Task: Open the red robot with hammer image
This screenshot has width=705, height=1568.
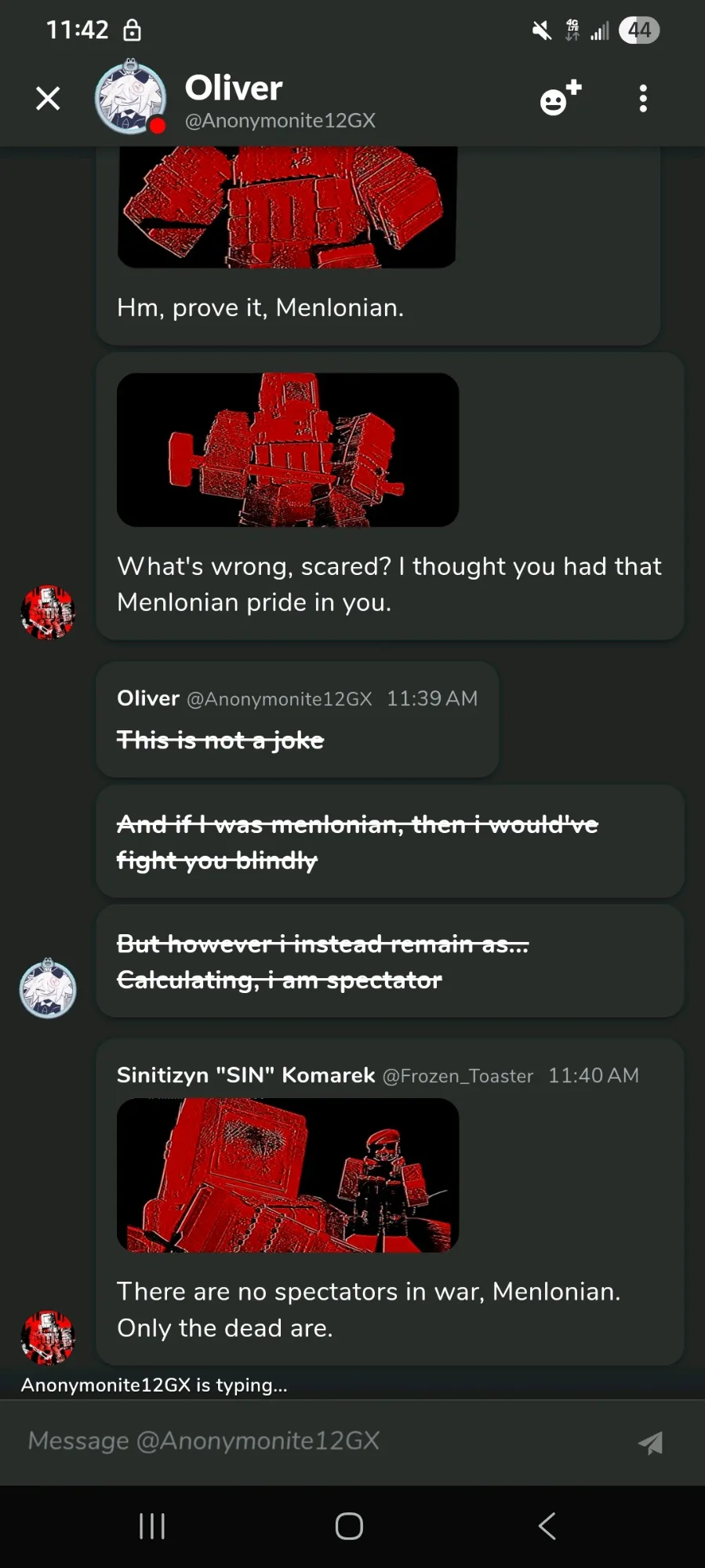Action: click(288, 449)
